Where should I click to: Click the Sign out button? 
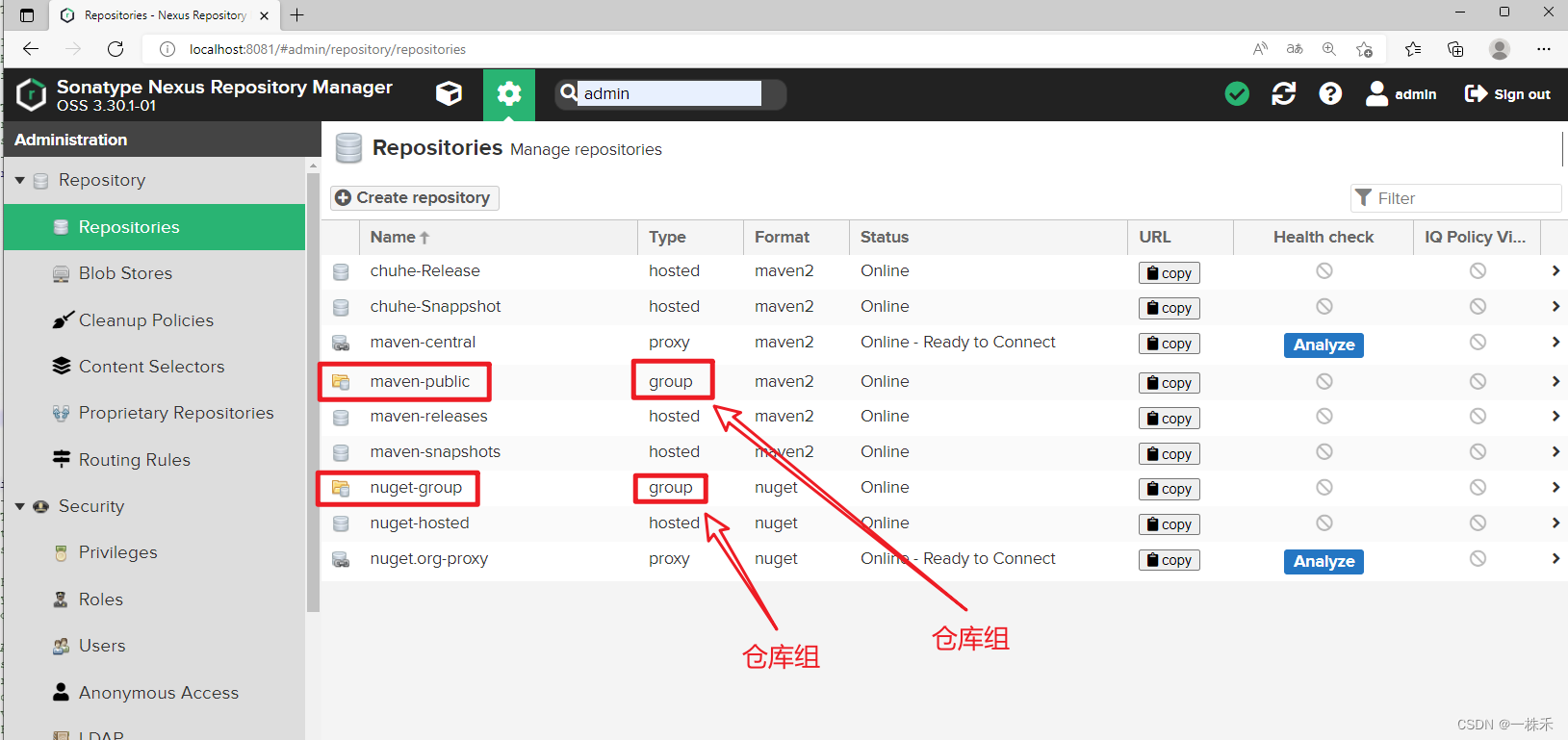coord(1507,93)
